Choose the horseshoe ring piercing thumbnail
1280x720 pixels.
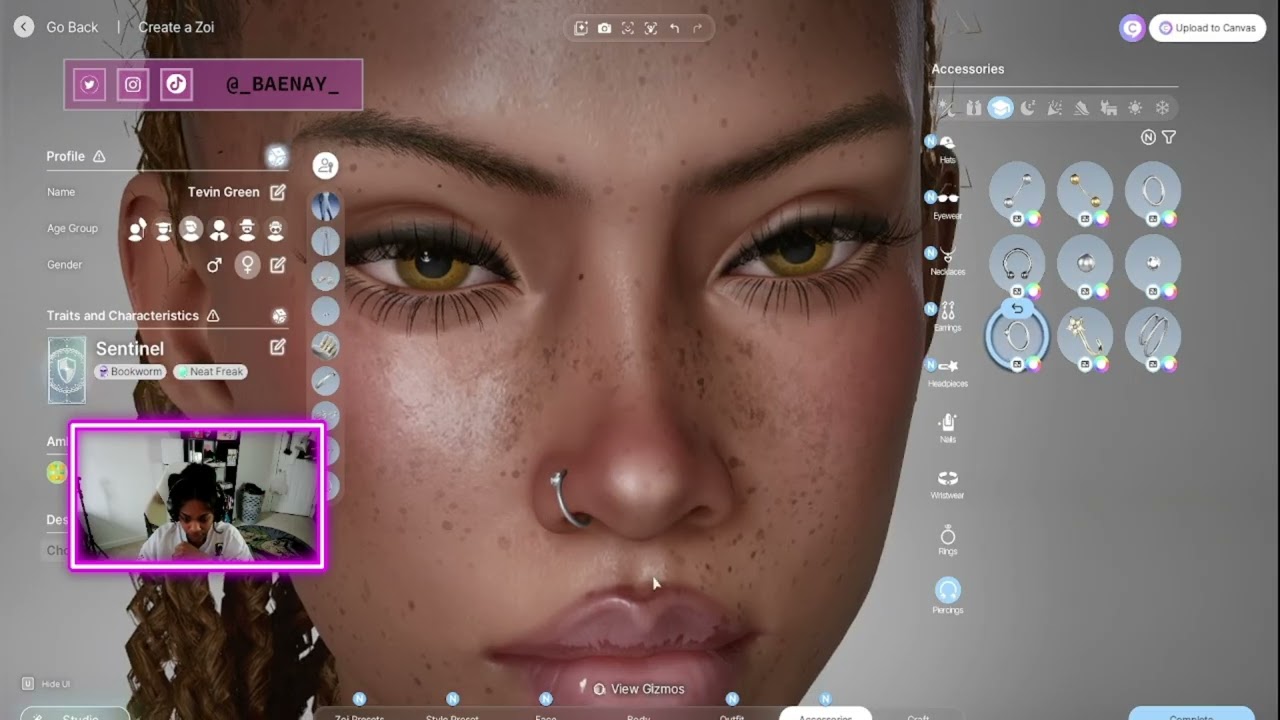point(1017,262)
